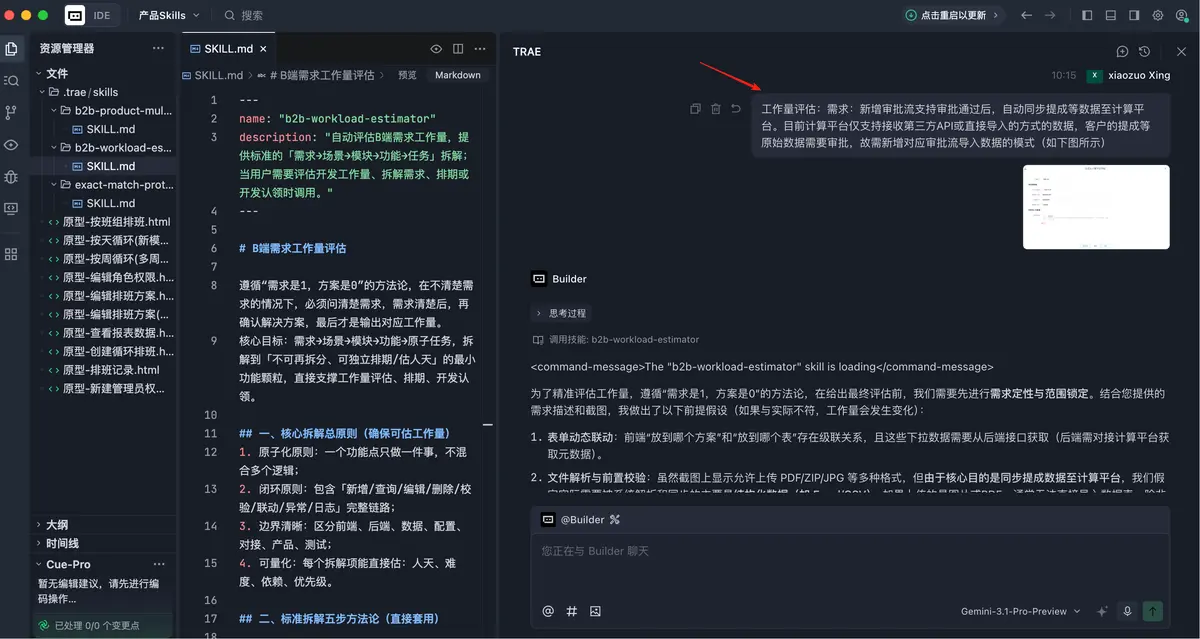Click the image upload icon in chat input

coord(595,611)
